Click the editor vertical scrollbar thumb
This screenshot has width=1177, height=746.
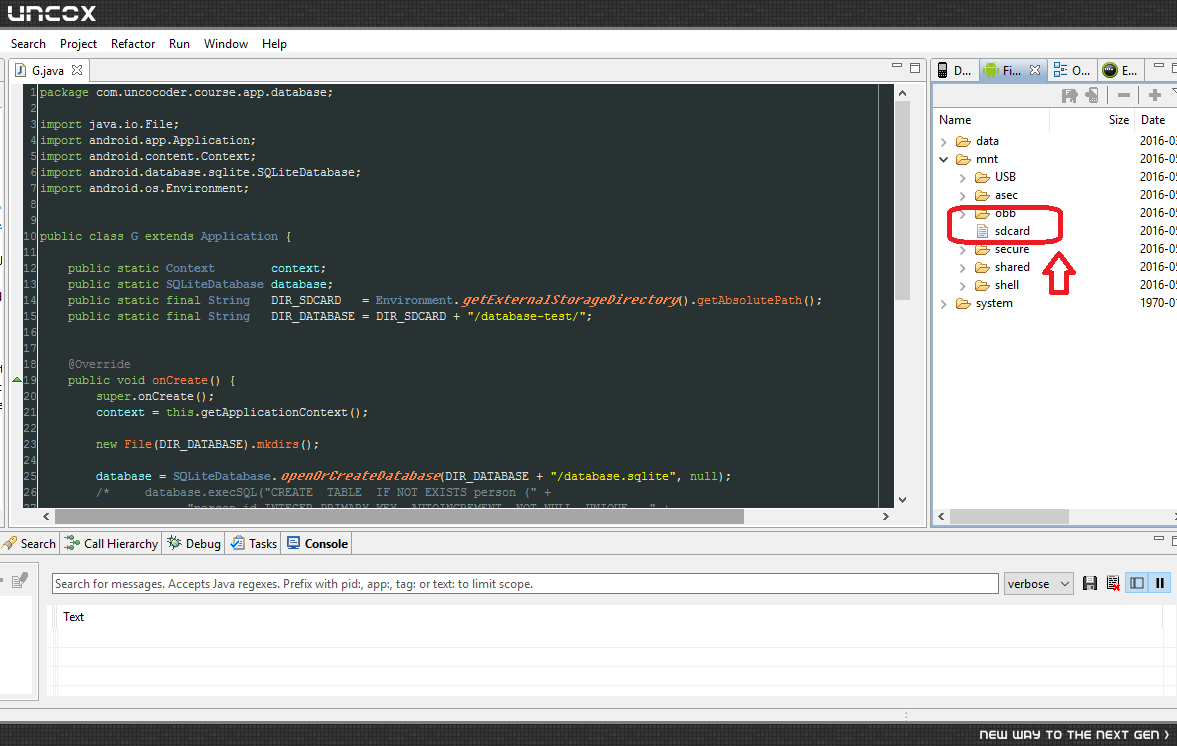coord(902,201)
